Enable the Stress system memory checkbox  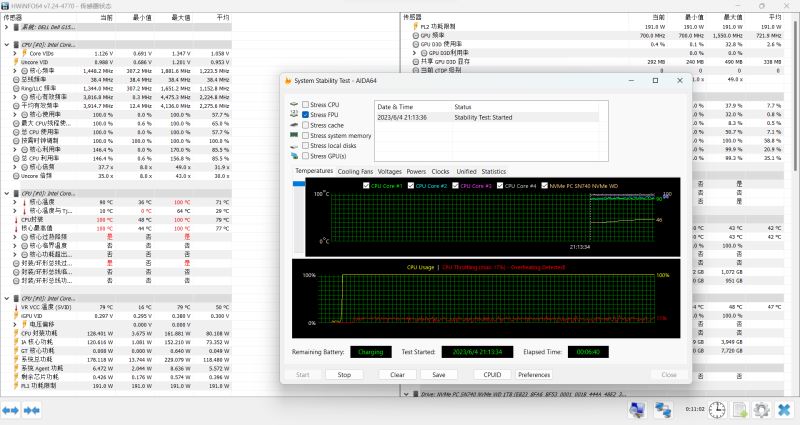(x=305, y=135)
